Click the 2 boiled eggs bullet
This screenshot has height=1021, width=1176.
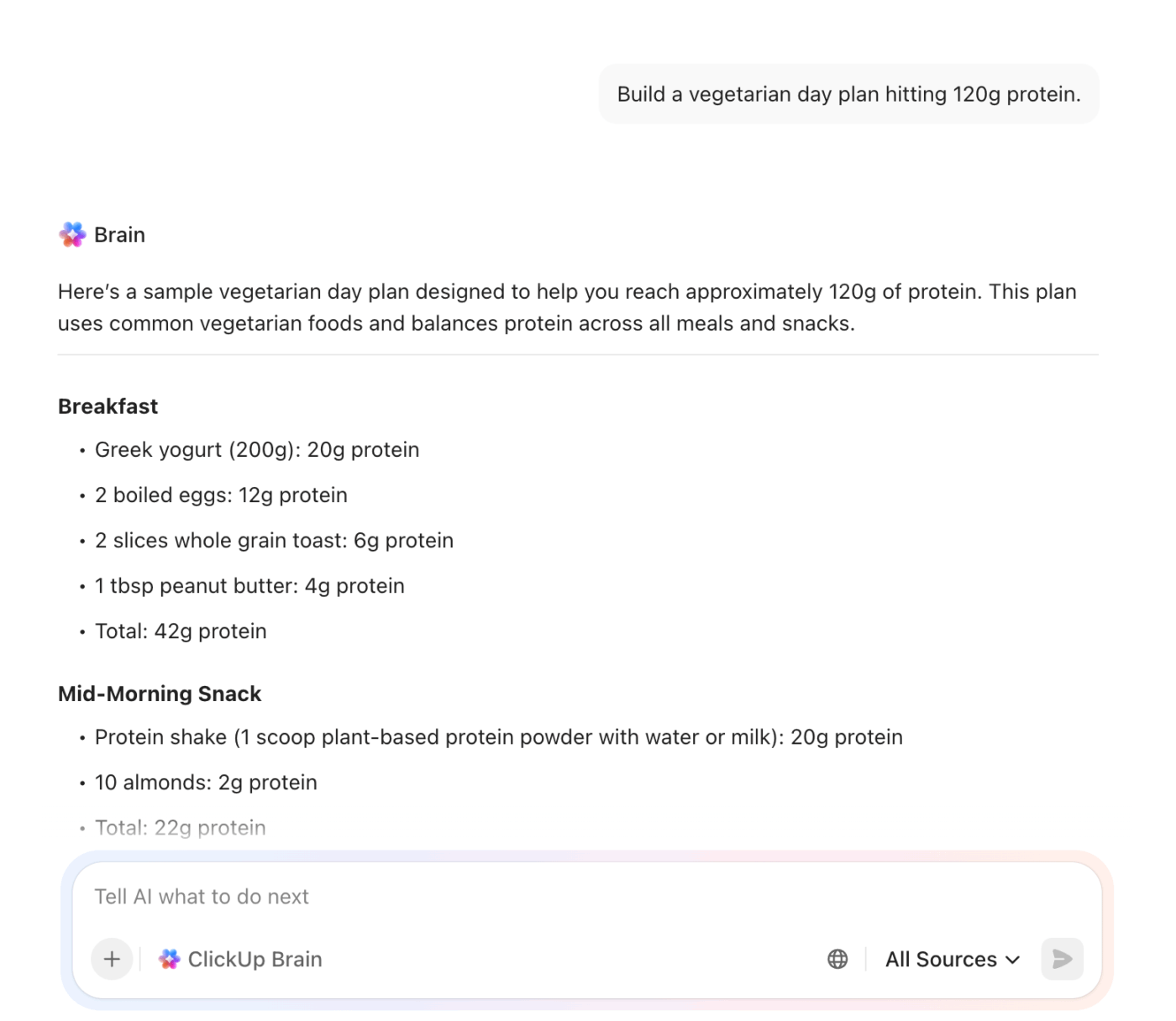point(221,495)
